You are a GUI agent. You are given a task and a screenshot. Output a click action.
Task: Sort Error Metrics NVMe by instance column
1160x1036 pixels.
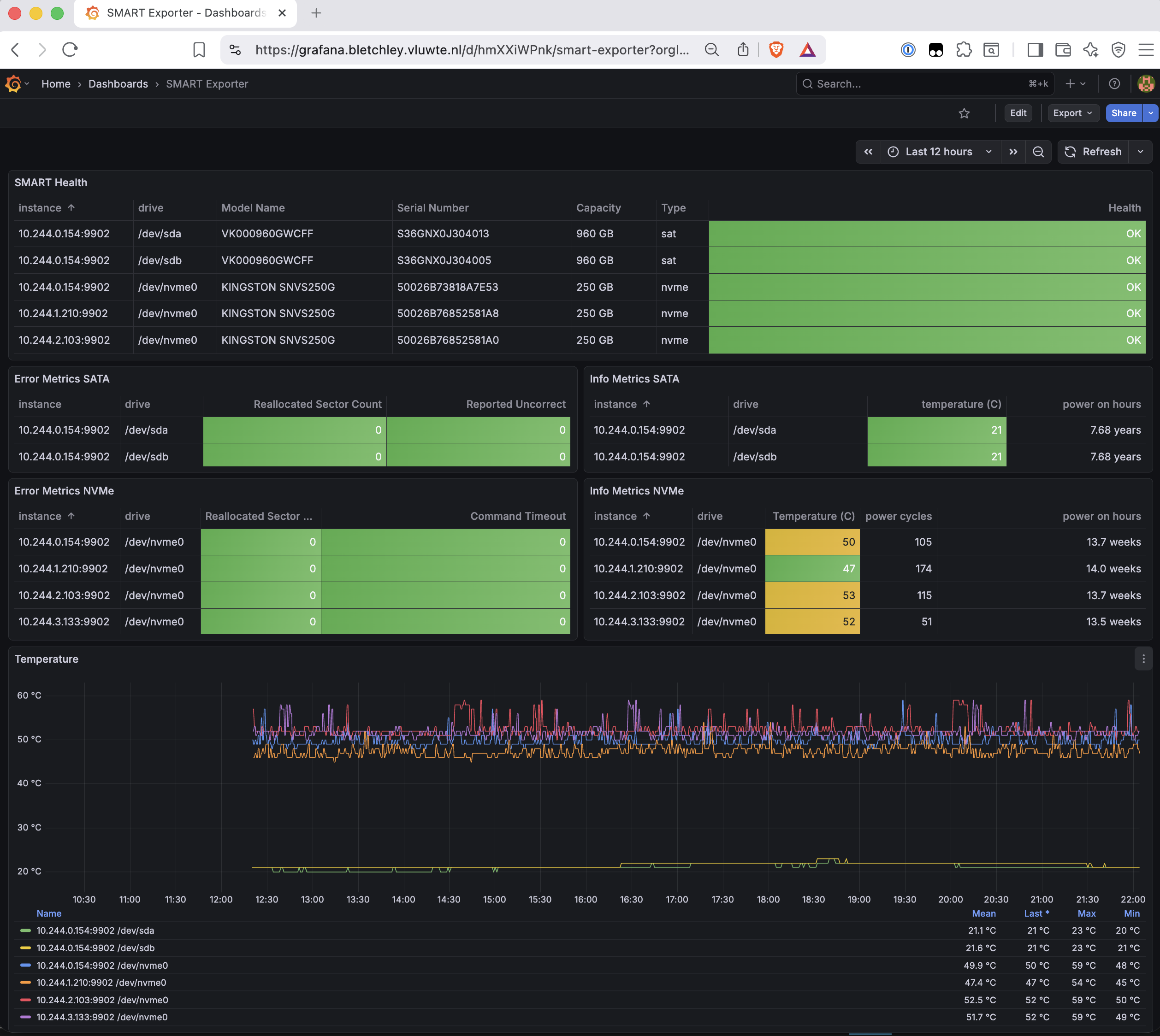47,516
